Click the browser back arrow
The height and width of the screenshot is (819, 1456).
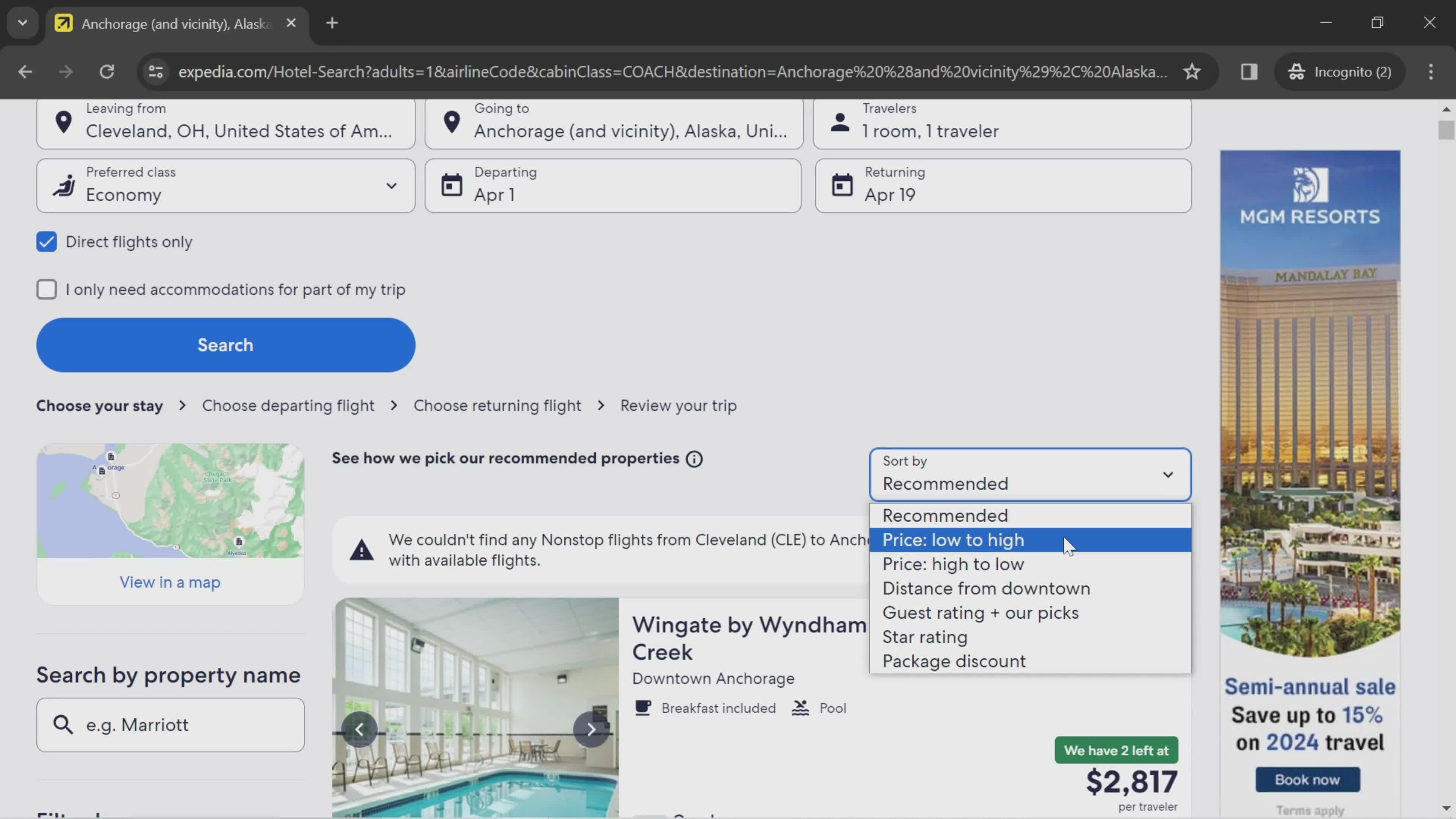click(x=25, y=72)
